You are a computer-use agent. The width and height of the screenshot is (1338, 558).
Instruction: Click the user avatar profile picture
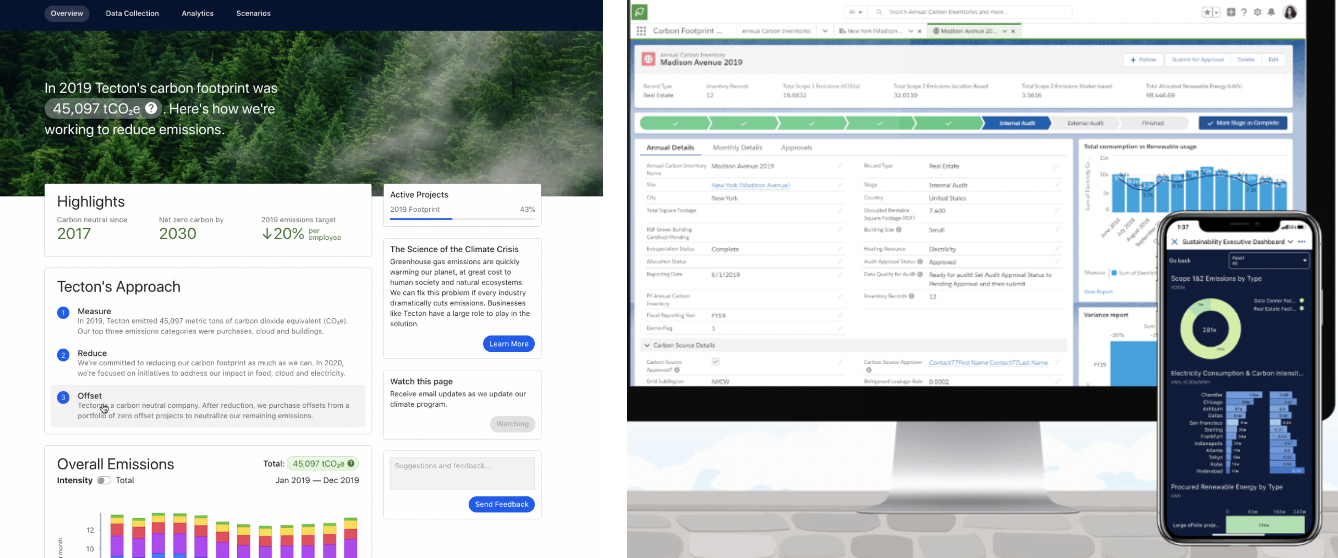click(x=1290, y=12)
